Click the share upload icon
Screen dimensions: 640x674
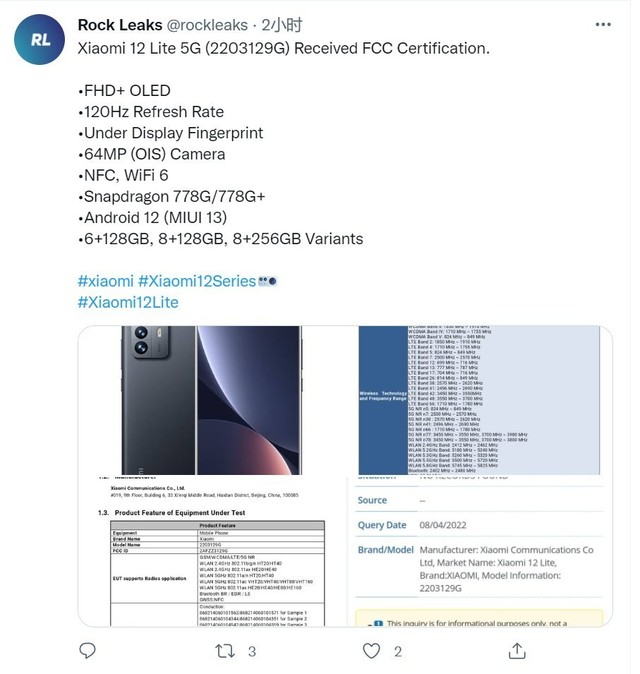[517, 651]
